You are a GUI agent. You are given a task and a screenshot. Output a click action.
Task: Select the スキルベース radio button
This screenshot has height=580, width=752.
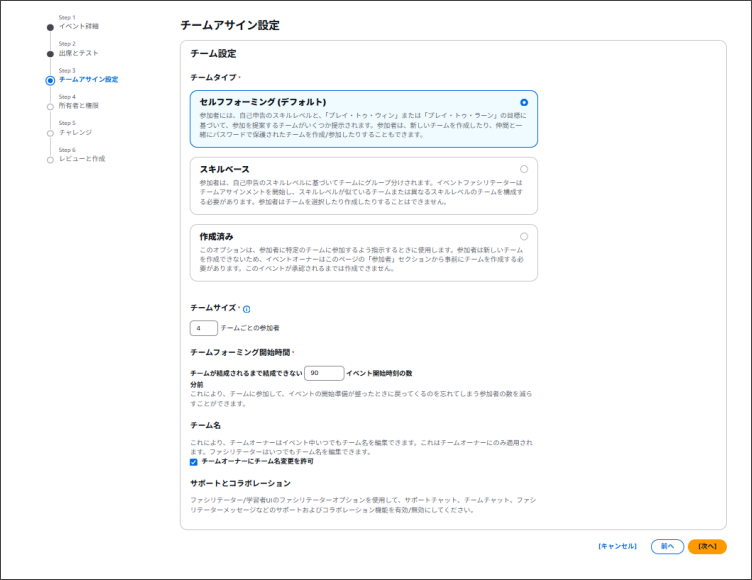(524, 169)
